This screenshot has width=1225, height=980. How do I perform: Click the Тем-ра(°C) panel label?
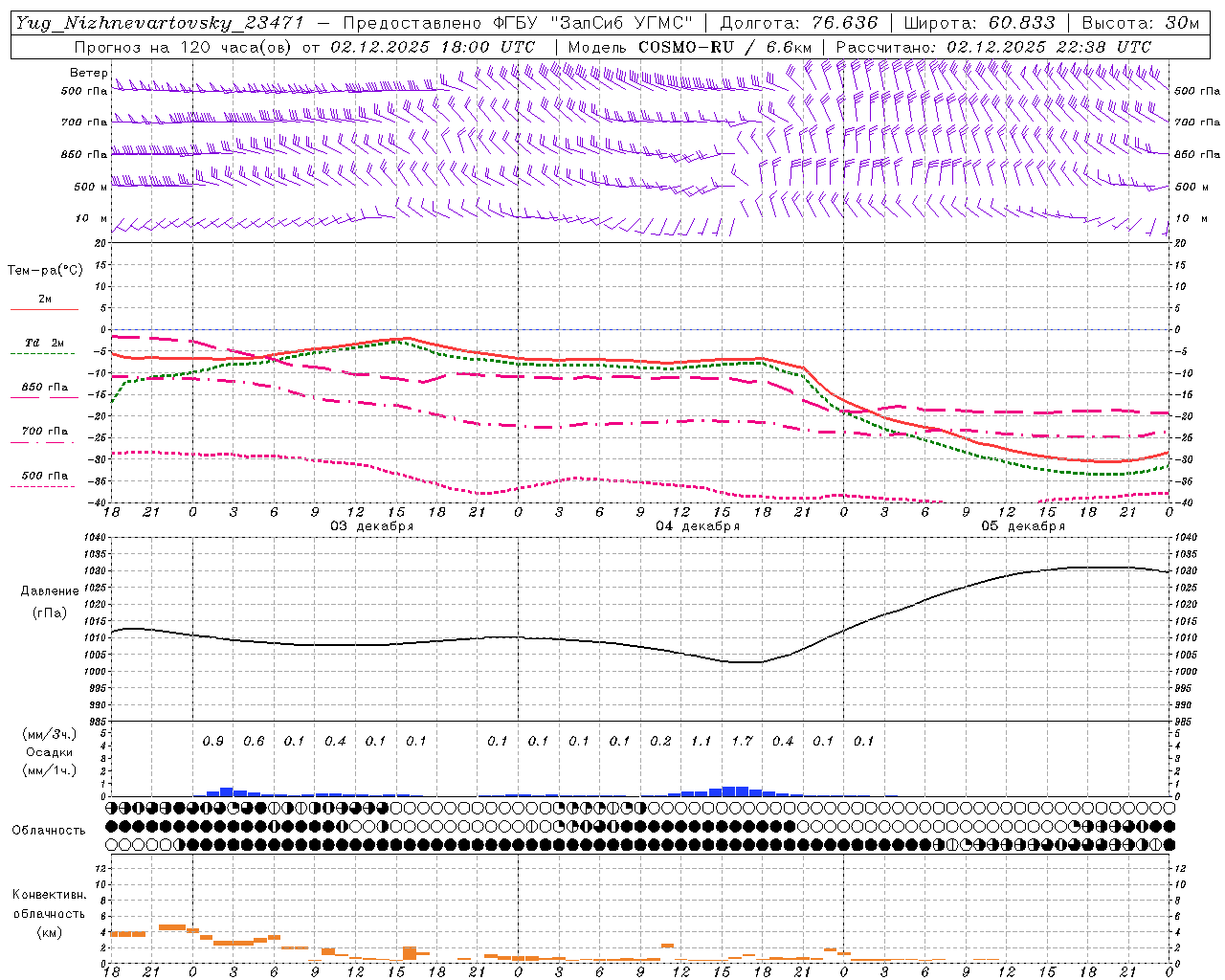45,271
